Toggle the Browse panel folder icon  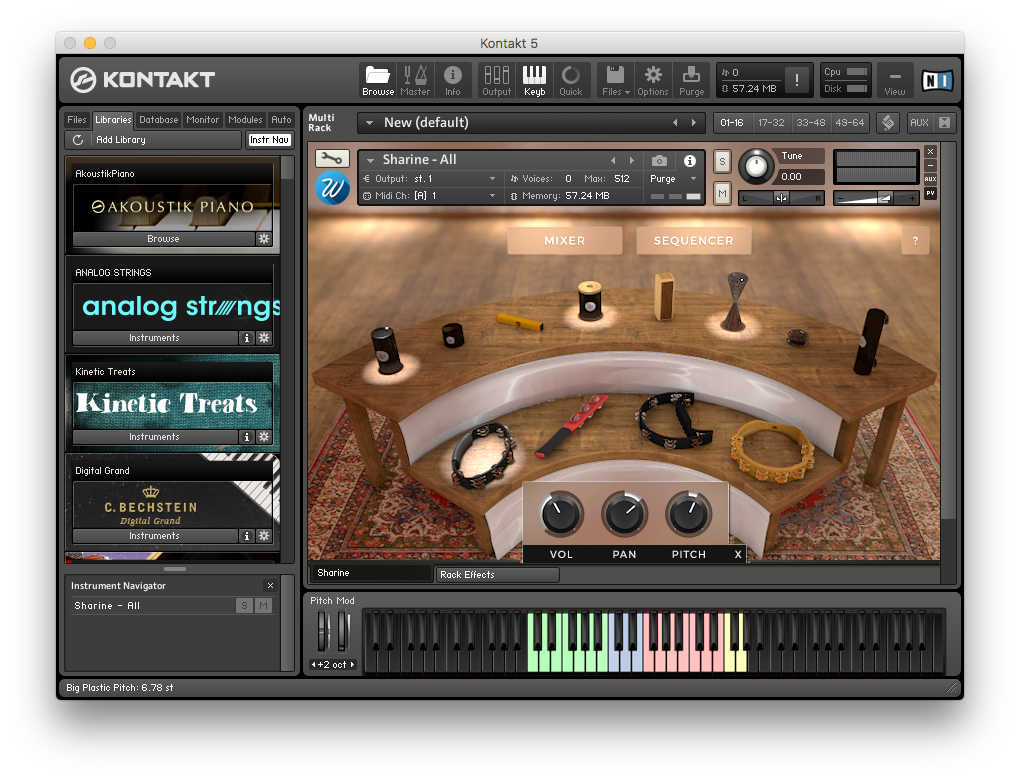378,81
